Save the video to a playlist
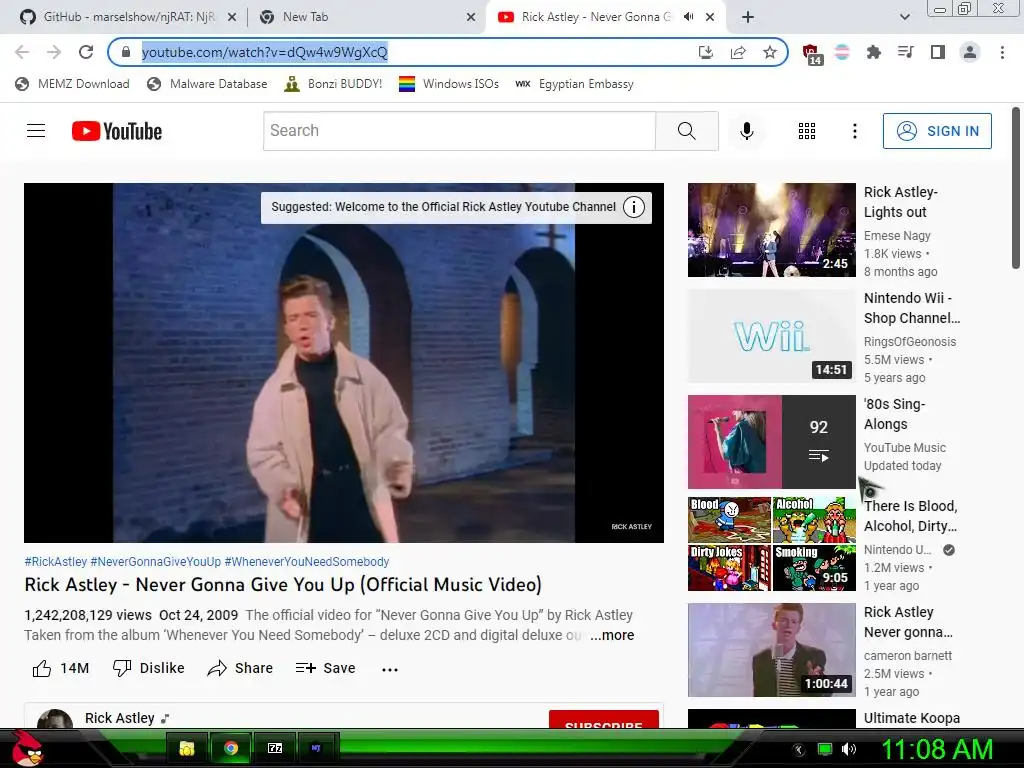This screenshot has width=1024, height=768. coord(325,668)
